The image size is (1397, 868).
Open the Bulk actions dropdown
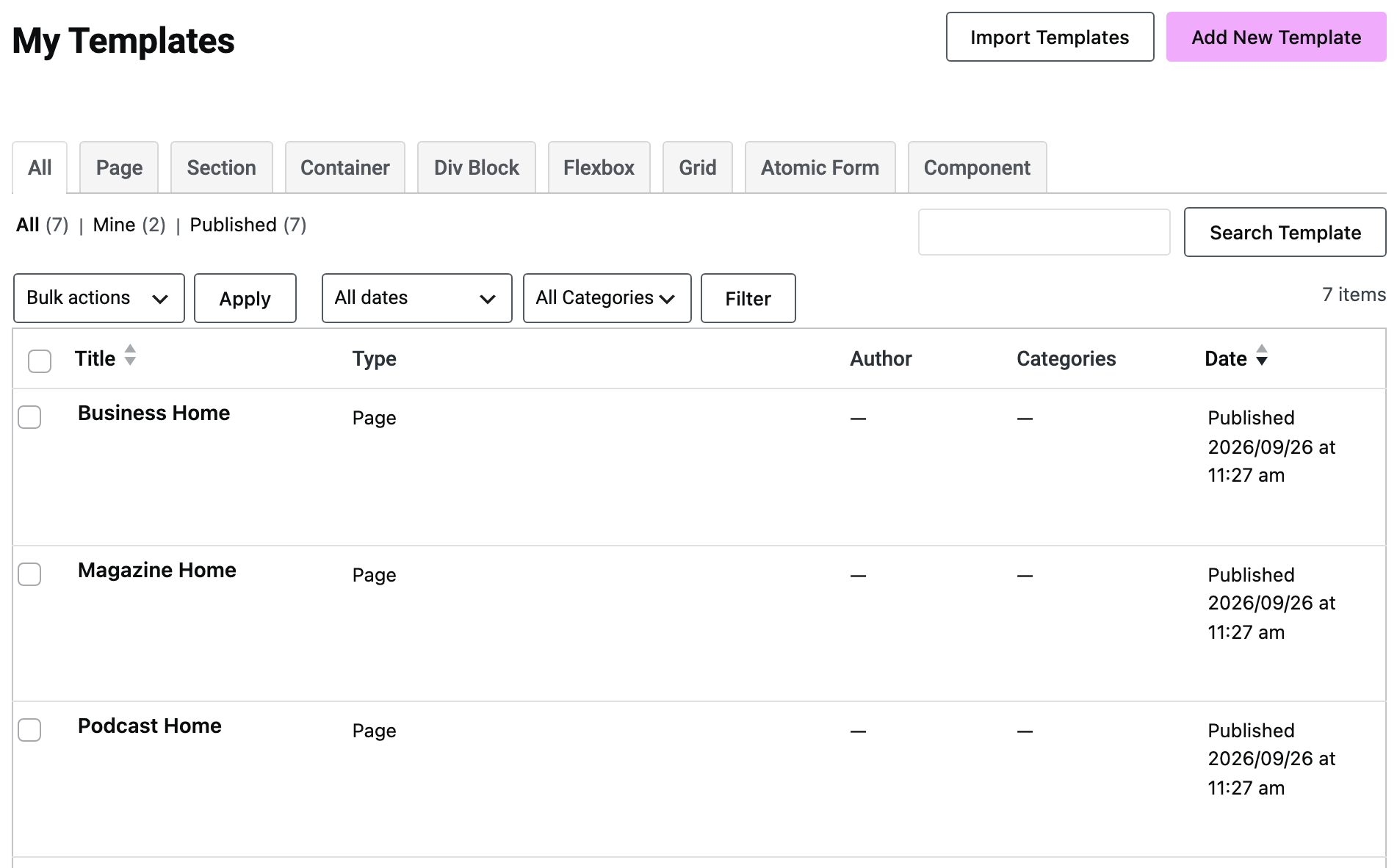(99, 298)
